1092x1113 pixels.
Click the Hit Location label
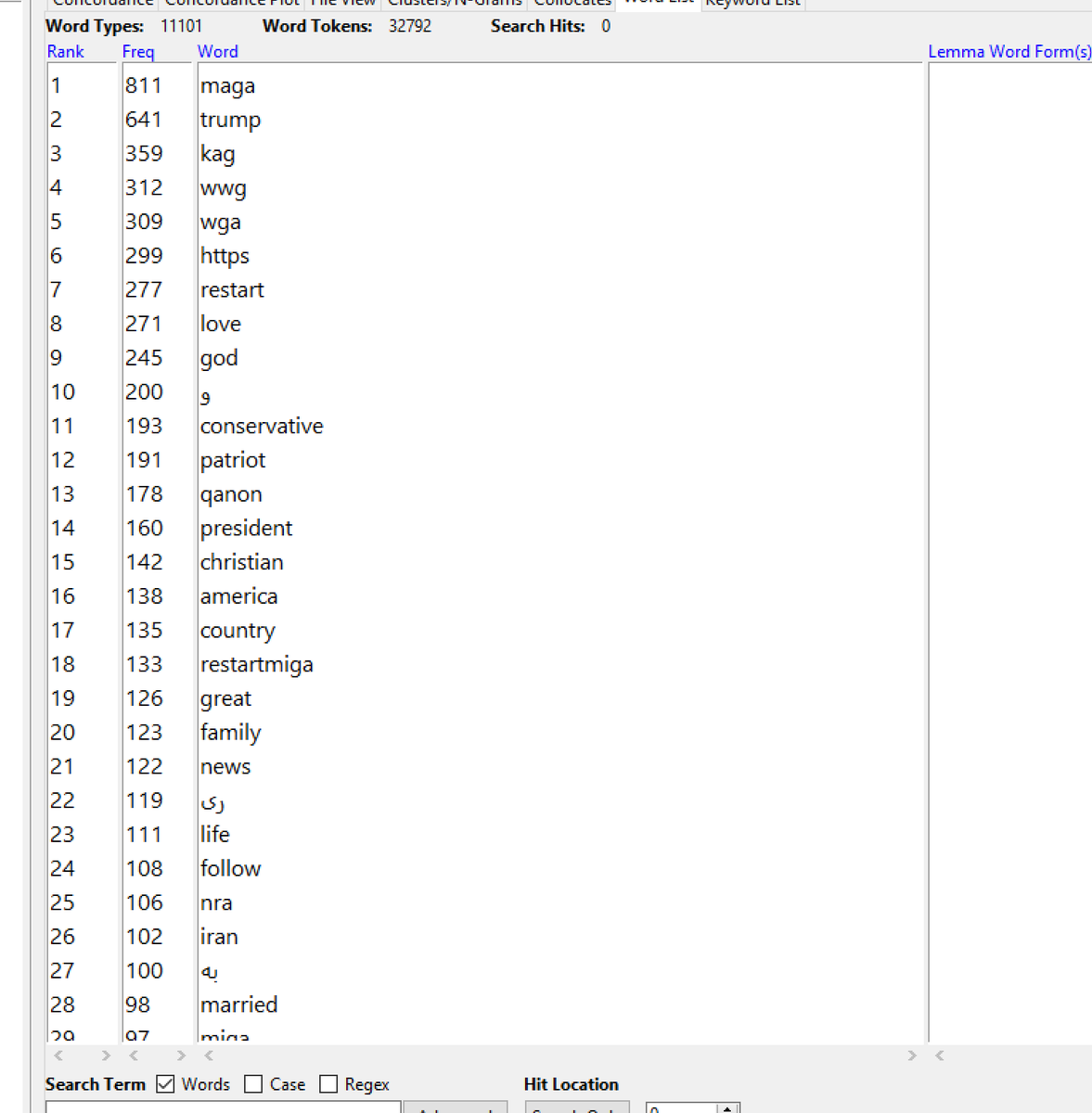571,1084
